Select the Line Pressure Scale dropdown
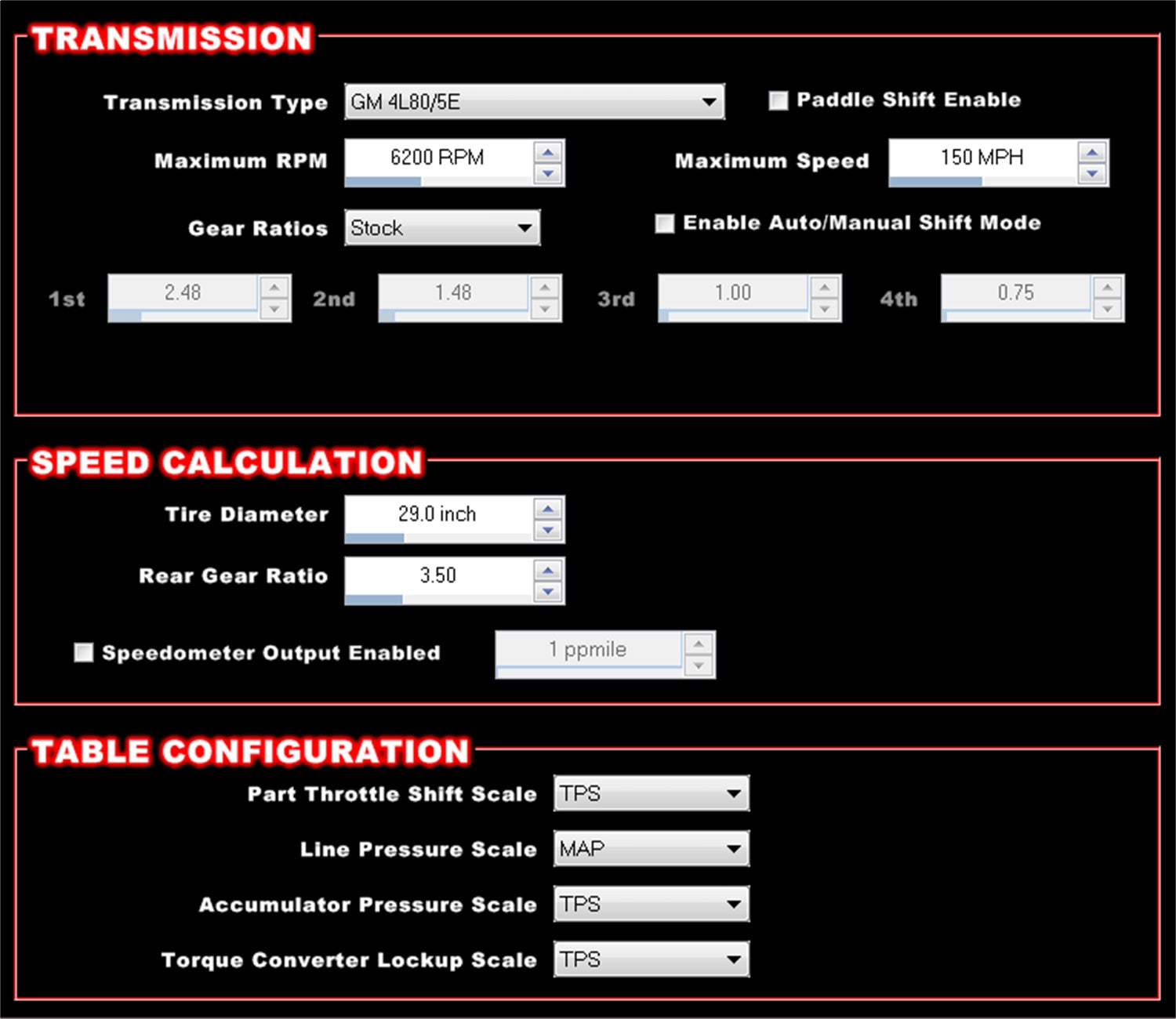The width and height of the screenshot is (1176, 1019). click(x=651, y=849)
